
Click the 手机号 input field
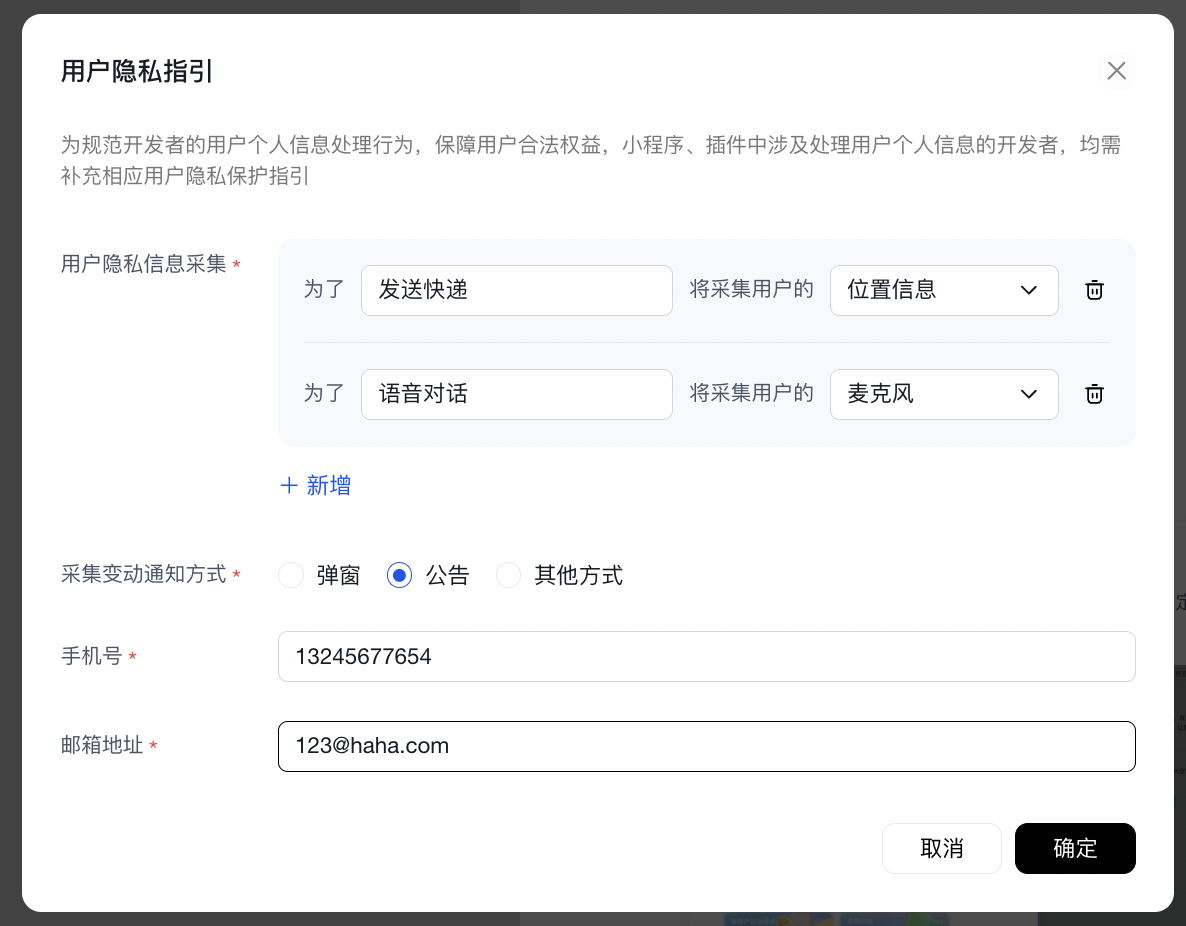pos(706,657)
